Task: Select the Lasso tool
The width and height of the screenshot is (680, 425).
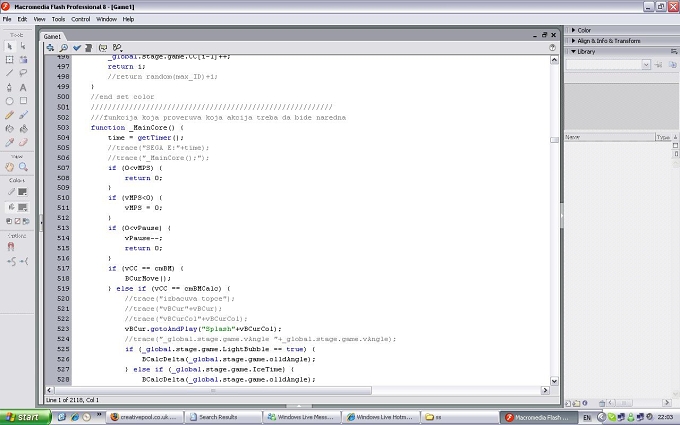Action: pyautogui.click(x=23, y=73)
